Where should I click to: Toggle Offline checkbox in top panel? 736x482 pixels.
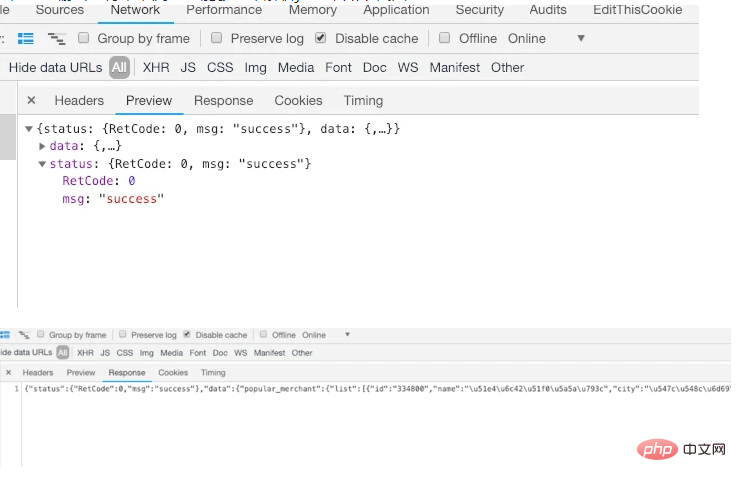click(x=445, y=38)
